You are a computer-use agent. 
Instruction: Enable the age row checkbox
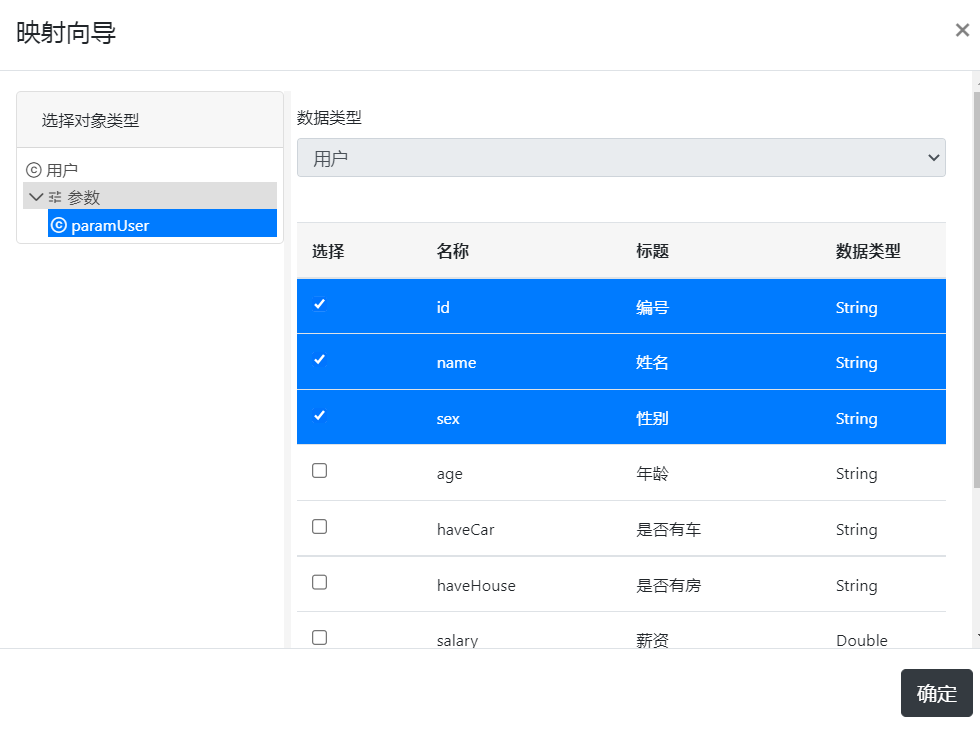coord(320,471)
